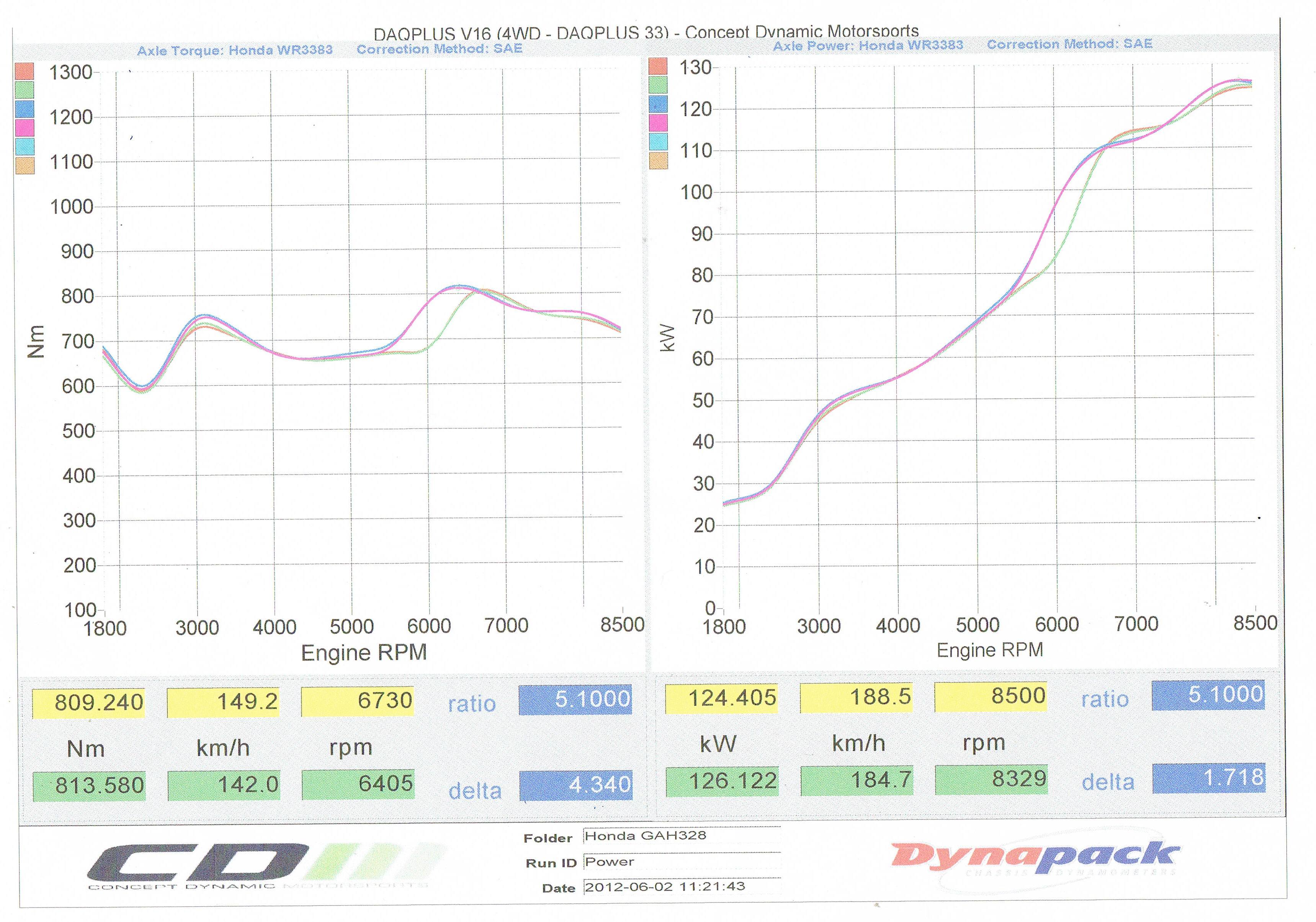Click the red swatch in torque legend
Viewport: 1316px width, 922px height.
[24, 71]
